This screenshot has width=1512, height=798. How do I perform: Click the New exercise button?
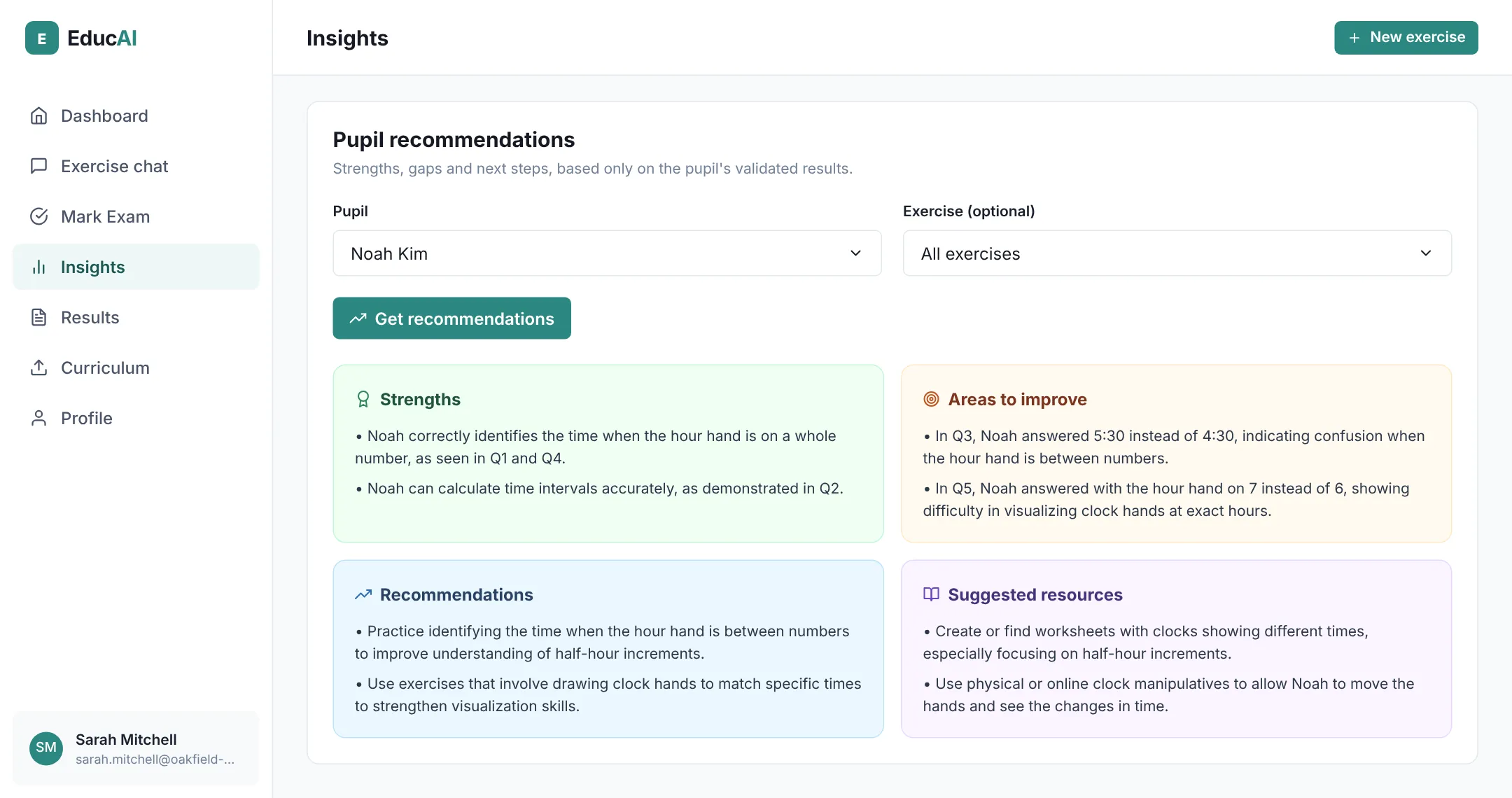[x=1406, y=38]
